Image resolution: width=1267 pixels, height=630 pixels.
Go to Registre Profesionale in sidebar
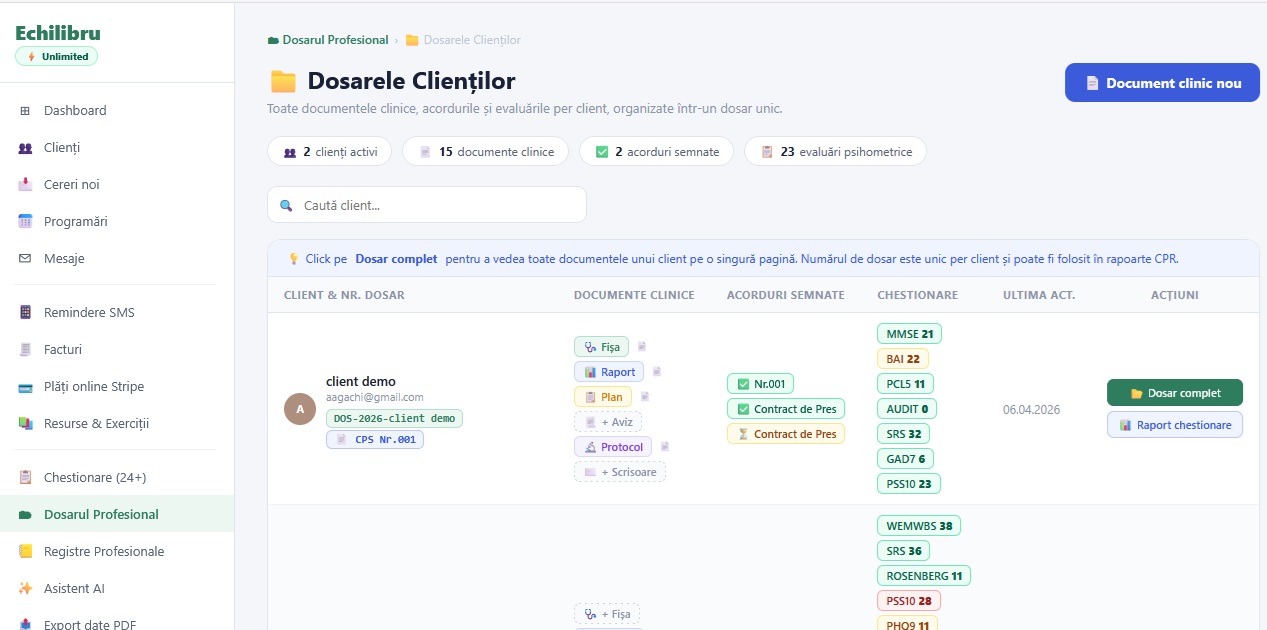coord(103,552)
